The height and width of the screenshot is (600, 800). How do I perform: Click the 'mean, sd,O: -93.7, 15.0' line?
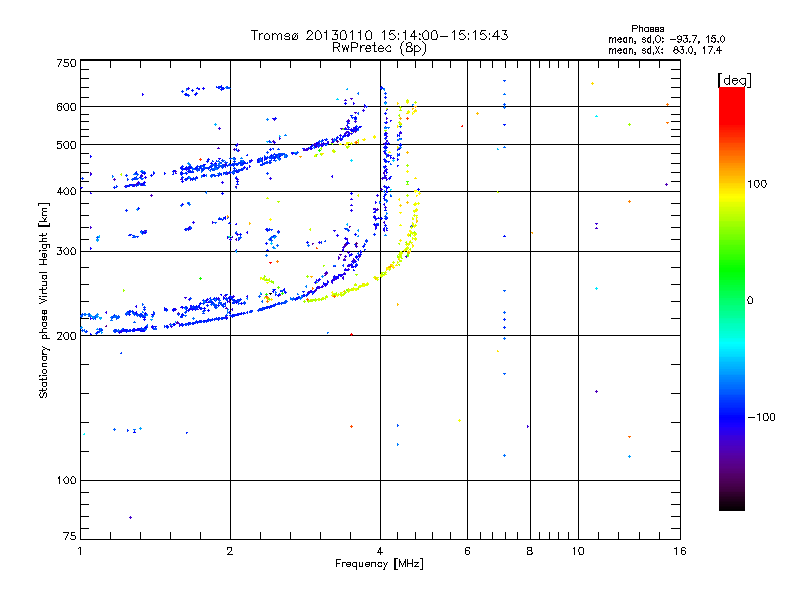666,39
